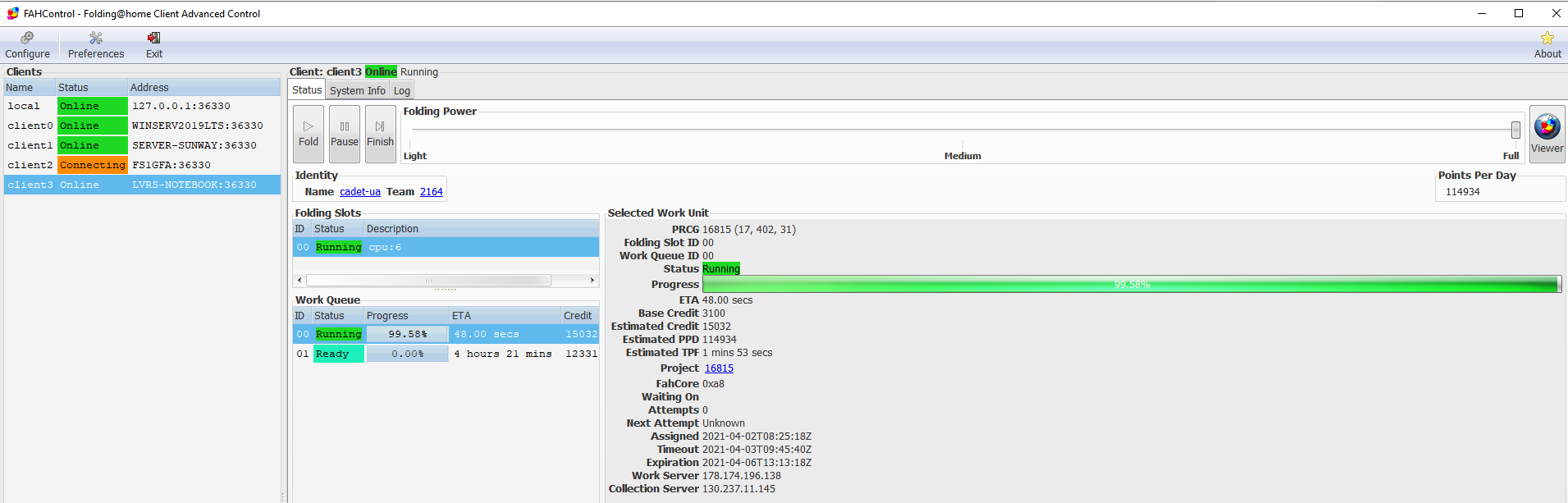Select folding slot 00 cpu:6
Screen dimensions: 1568x503
click(x=446, y=247)
